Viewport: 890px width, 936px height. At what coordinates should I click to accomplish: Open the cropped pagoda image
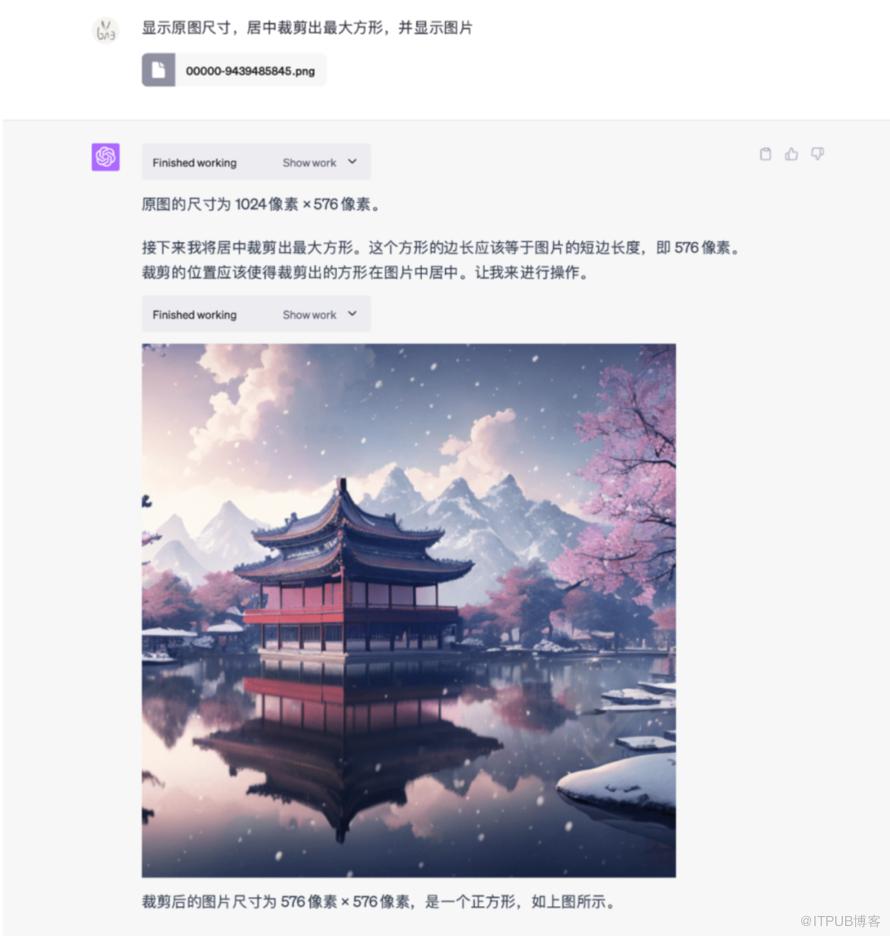[409, 610]
